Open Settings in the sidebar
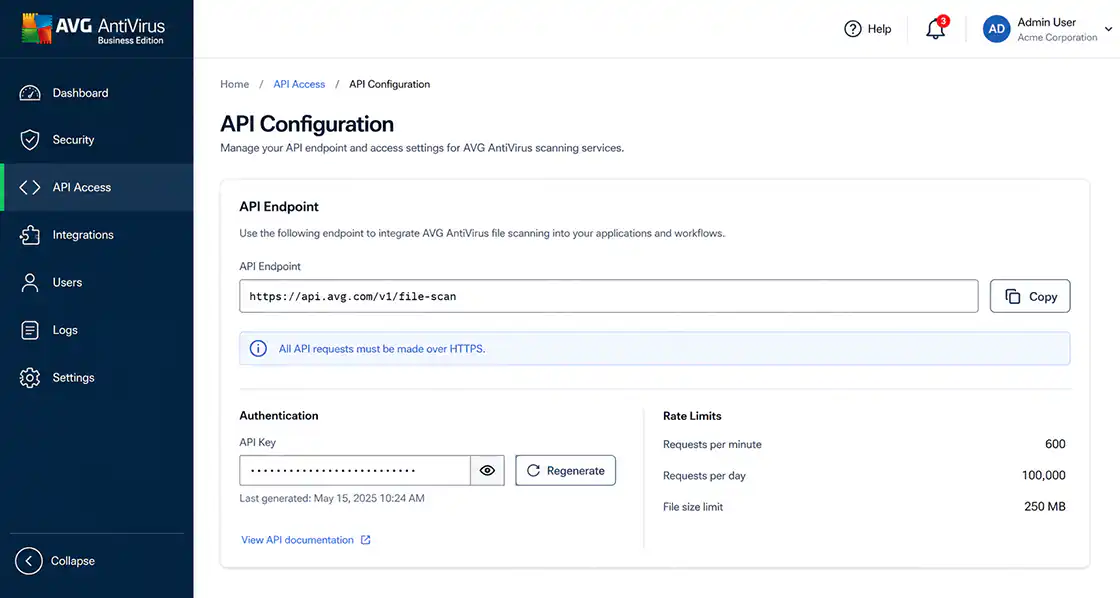The image size is (1120, 598). (x=96, y=377)
